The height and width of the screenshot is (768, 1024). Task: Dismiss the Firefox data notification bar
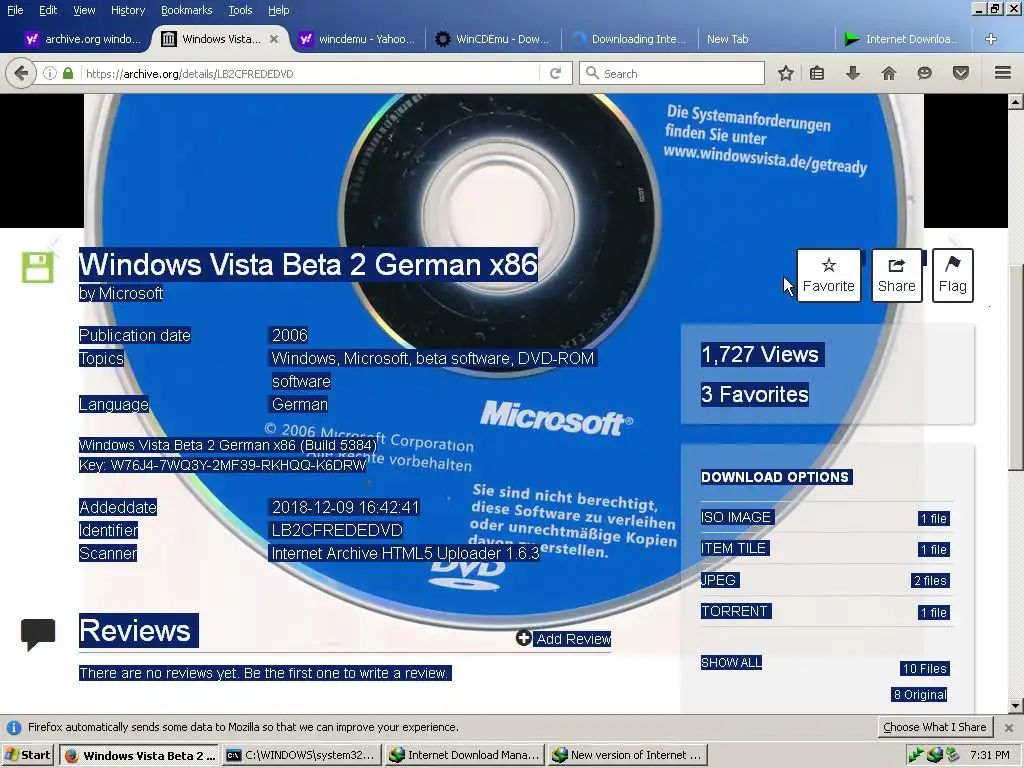[1009, 728]
